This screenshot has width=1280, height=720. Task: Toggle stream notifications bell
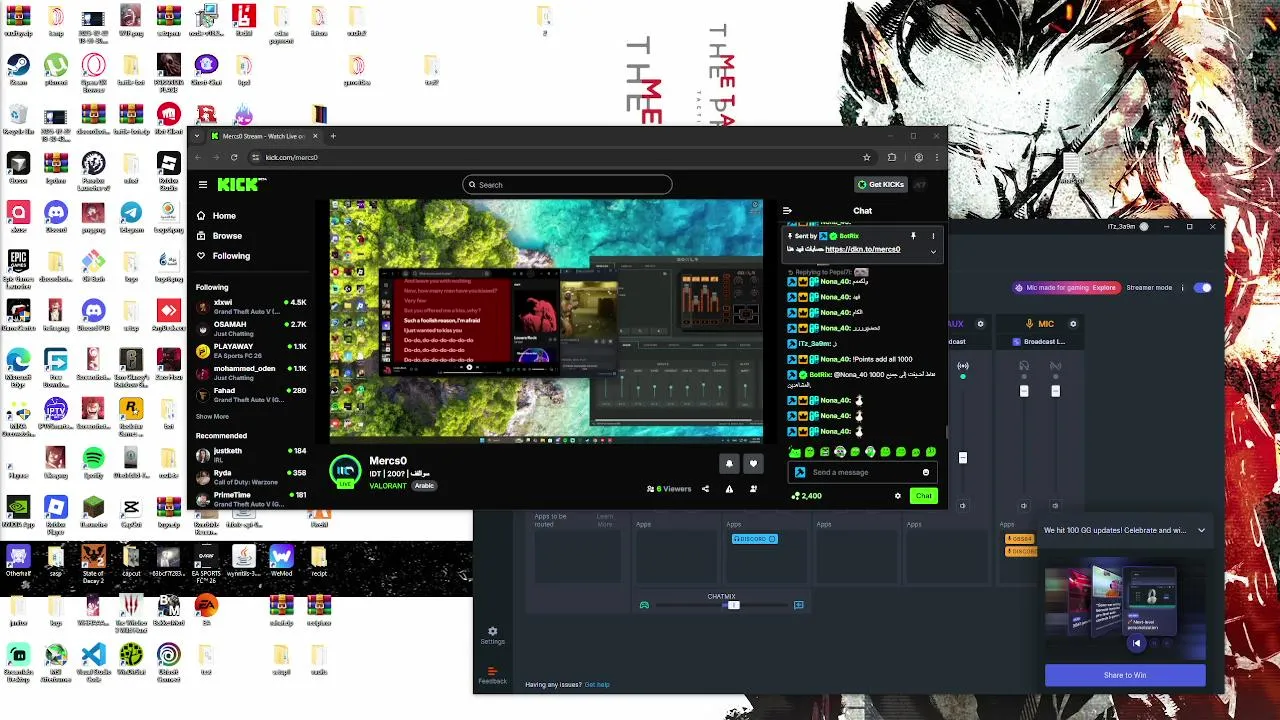pyautogui.click(x=729, y=463)
